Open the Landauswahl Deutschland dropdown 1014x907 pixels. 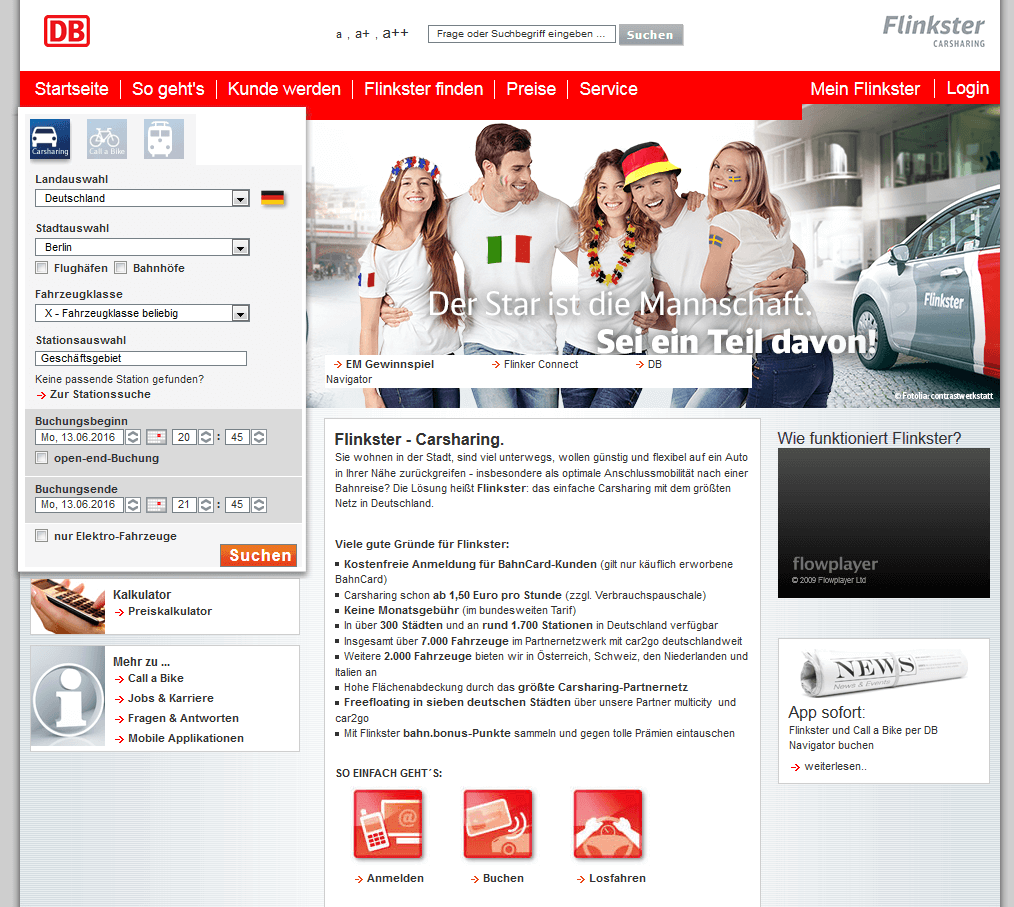pos(142,198)
